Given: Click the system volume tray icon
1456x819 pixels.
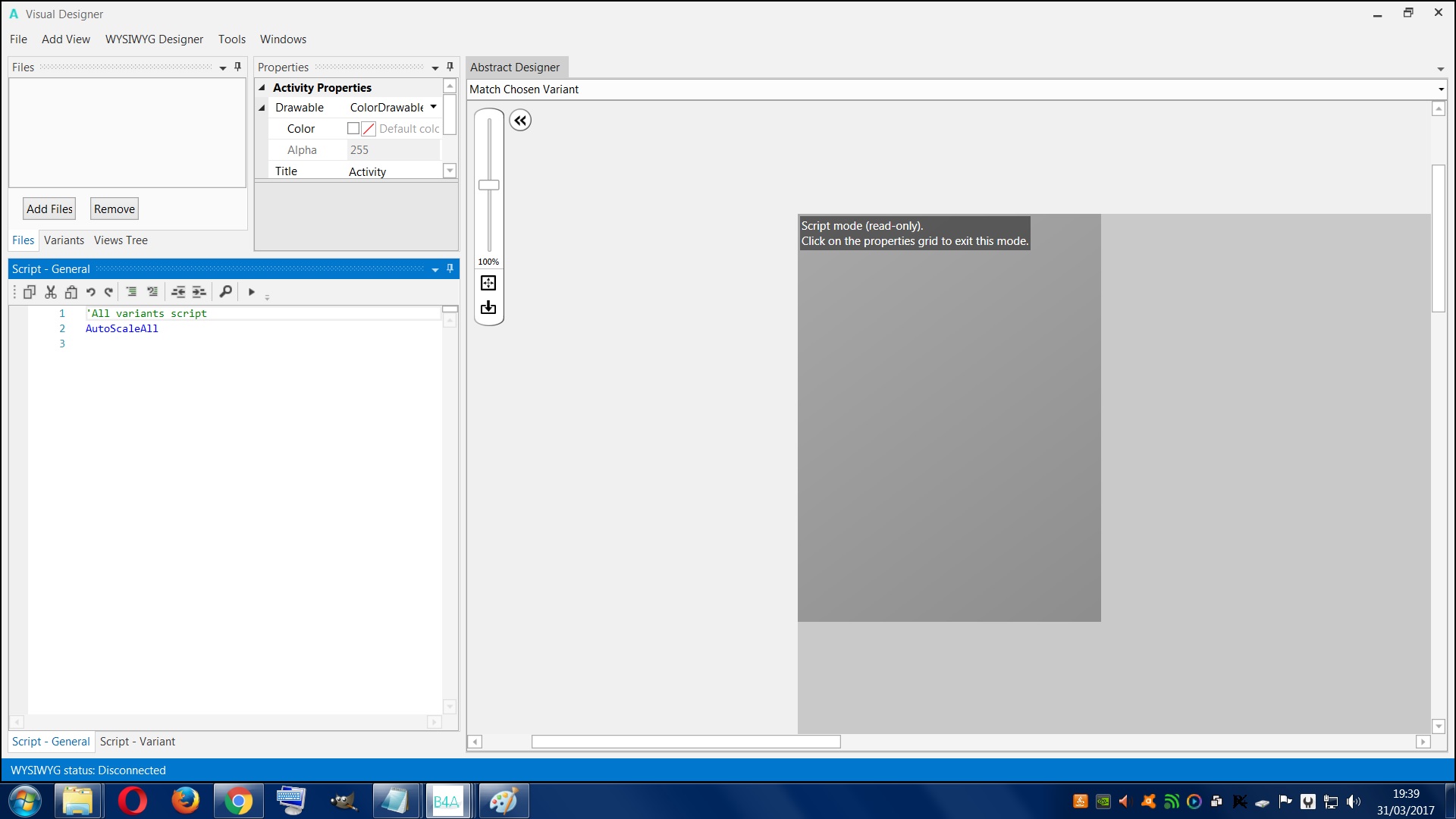Looking at the screenshot, I should coord(1354,802).
